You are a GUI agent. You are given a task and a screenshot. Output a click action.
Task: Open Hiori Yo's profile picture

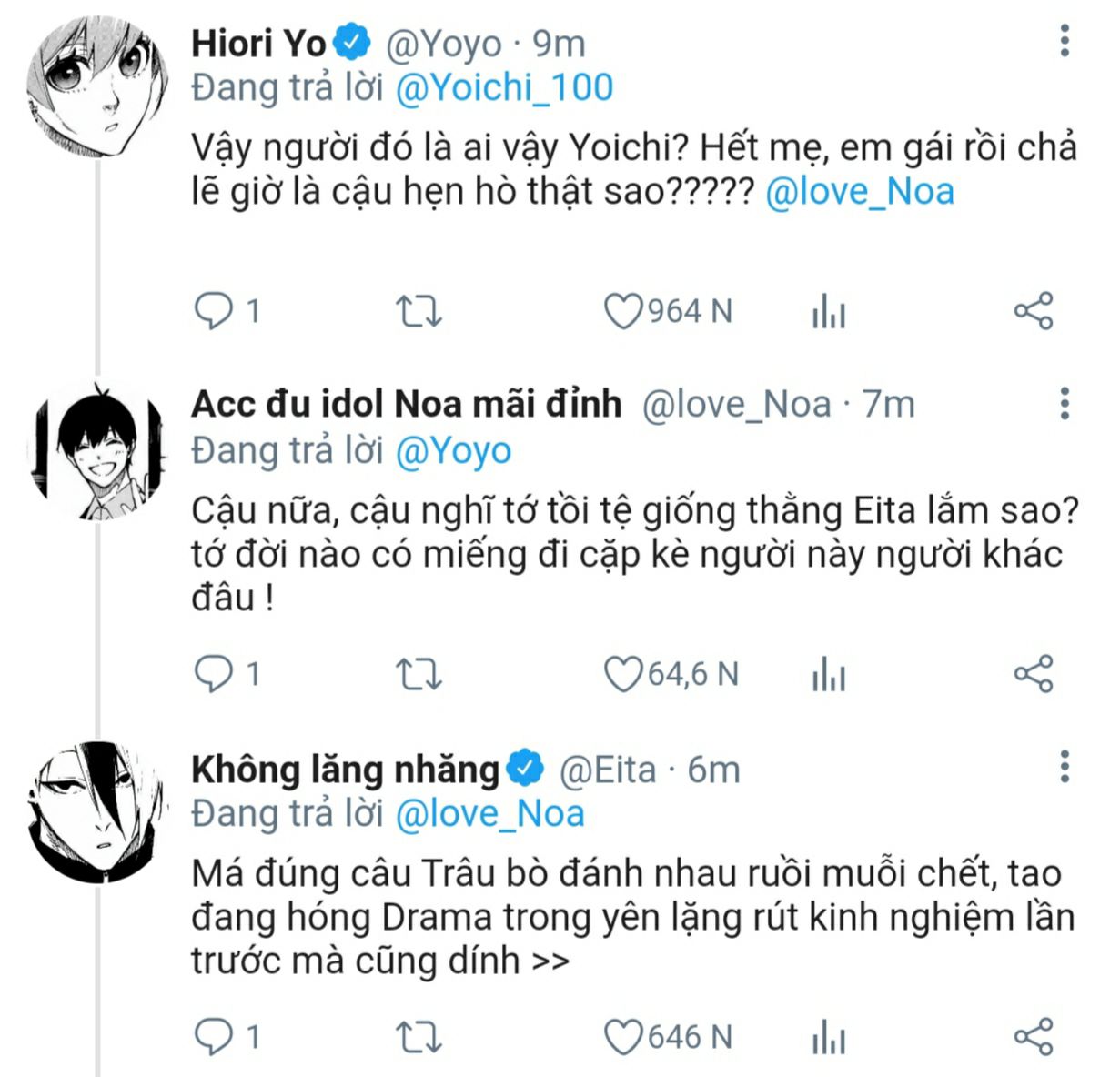[97, 86]
